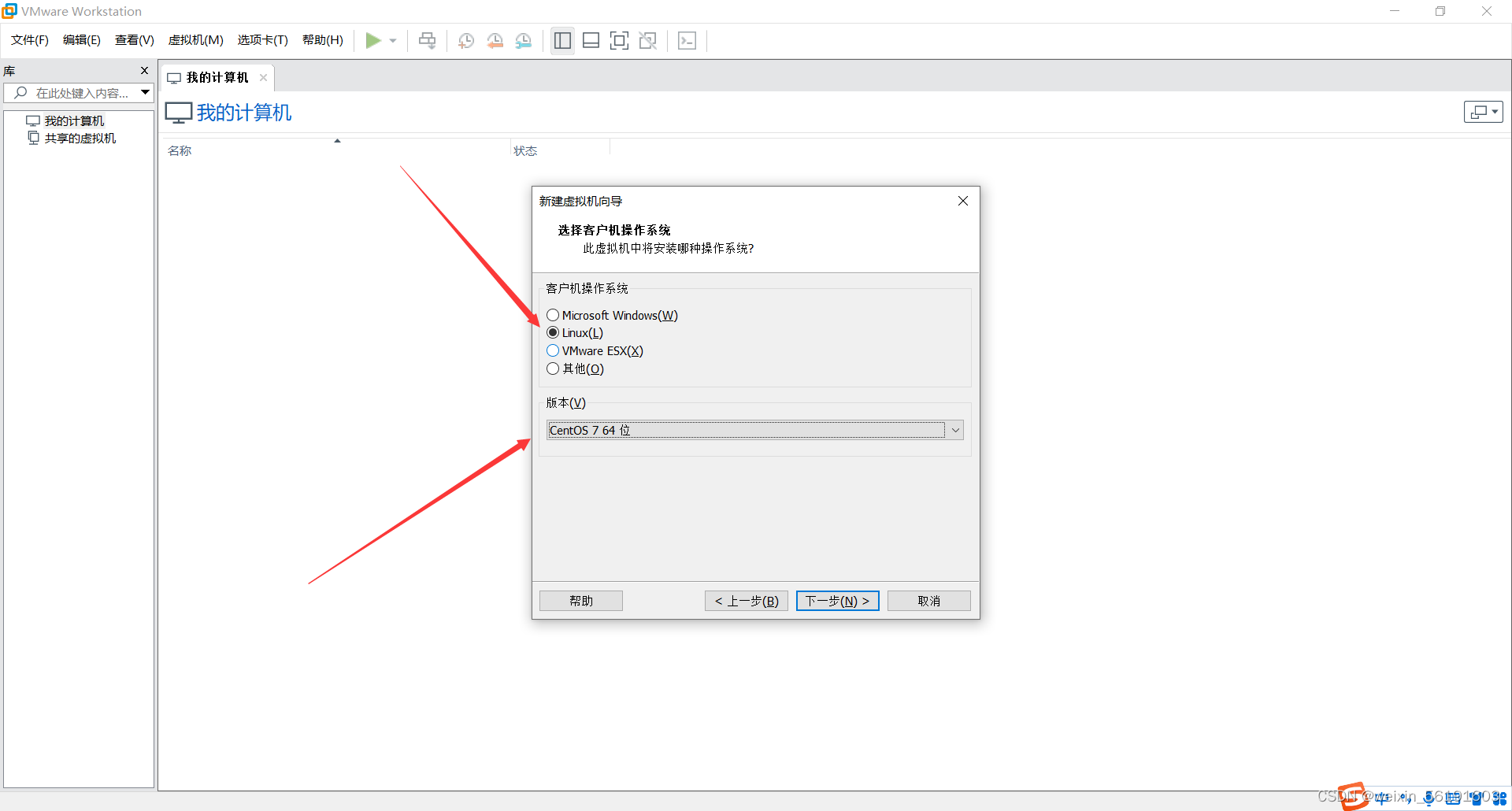Viewport: 1512px width, 811px height.
Task: Click the green power-on play icon
Action: [x=373, y=40]
